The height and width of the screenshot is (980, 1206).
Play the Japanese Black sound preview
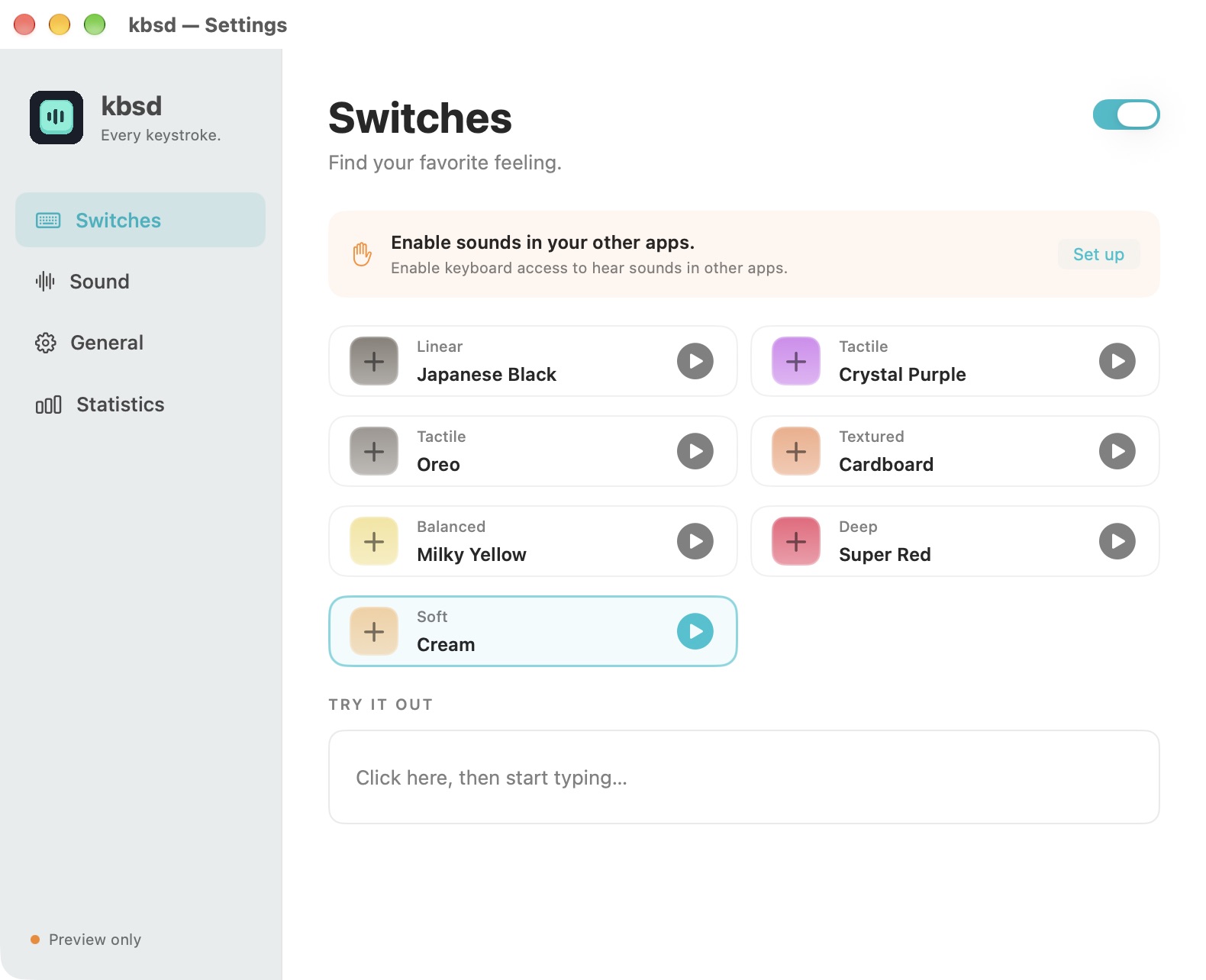point(695,361)
